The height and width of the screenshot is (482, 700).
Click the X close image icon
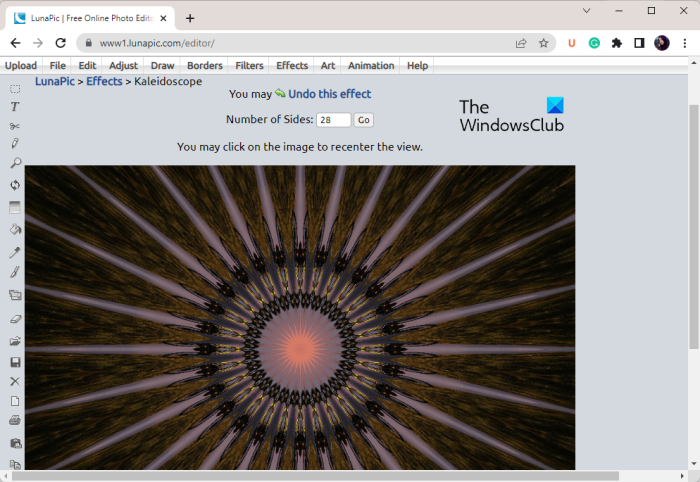[x=15, y=381]
